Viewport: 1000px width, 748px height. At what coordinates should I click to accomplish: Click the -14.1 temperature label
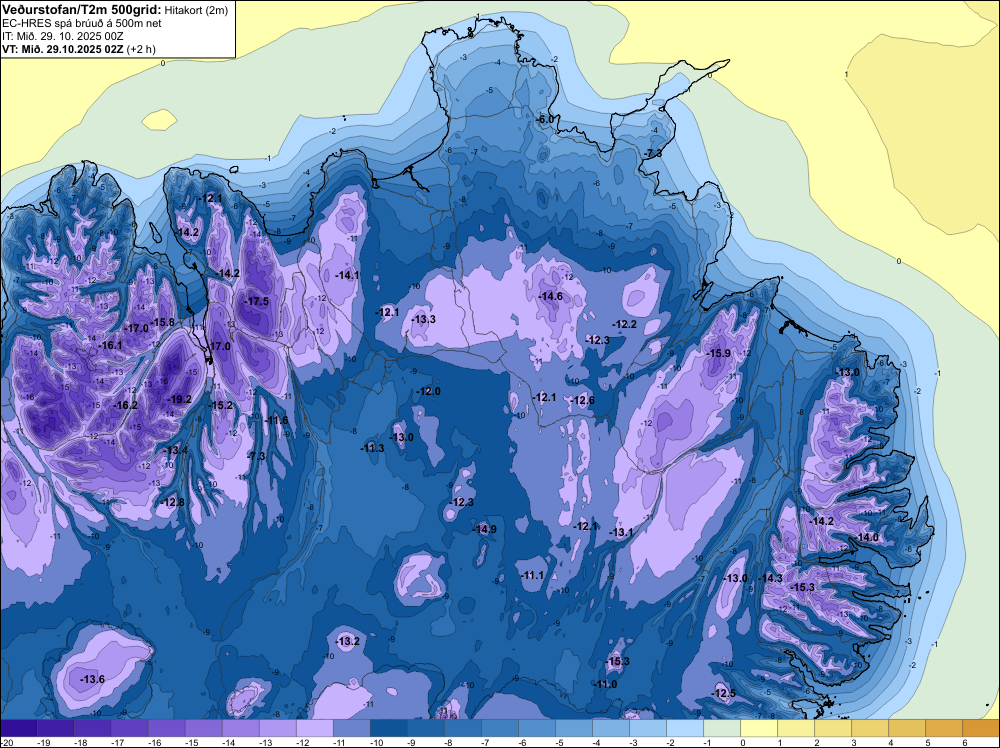click(x=348, y=275)
